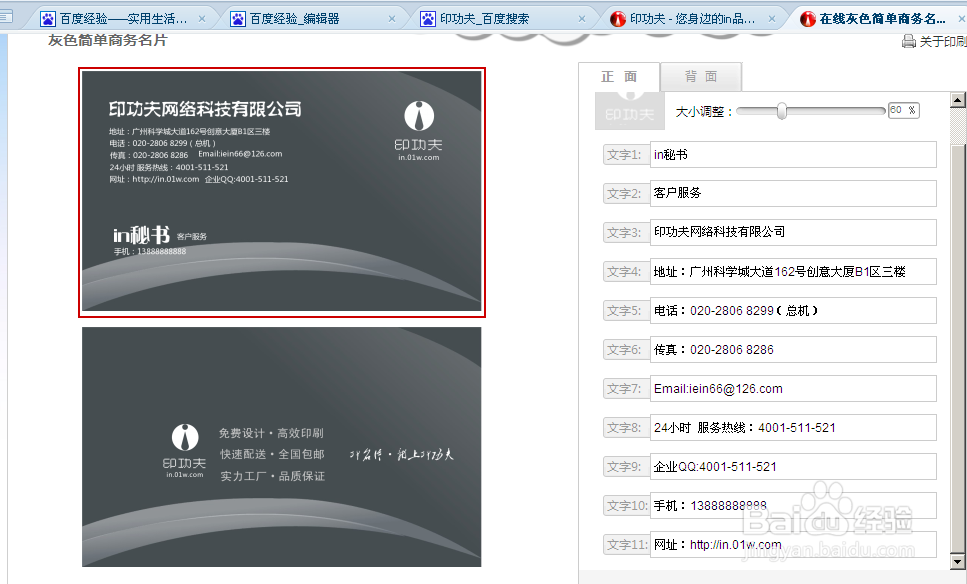Click the 文字5: label button
Viewport: 967px width, 584px height.
pyautogui.click(x=626, y=311)
